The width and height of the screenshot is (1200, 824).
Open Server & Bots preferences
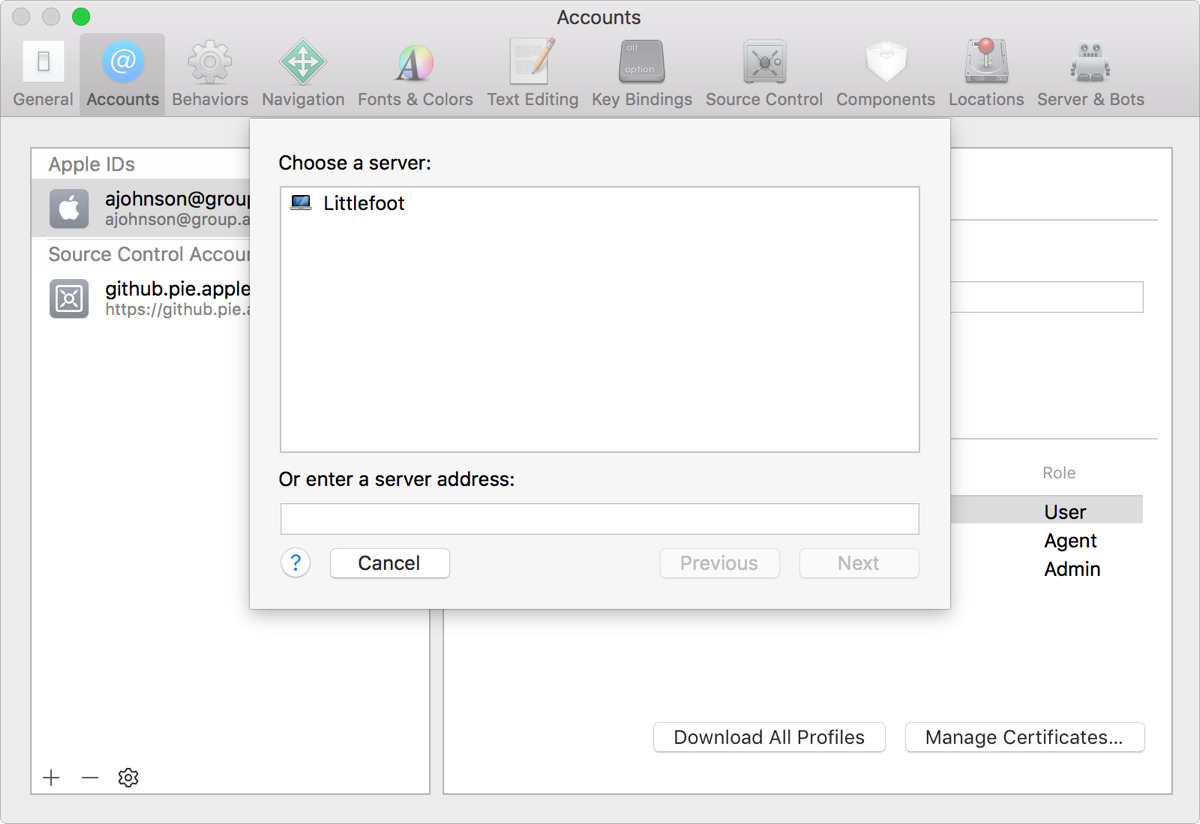(x=1090, y=75)
